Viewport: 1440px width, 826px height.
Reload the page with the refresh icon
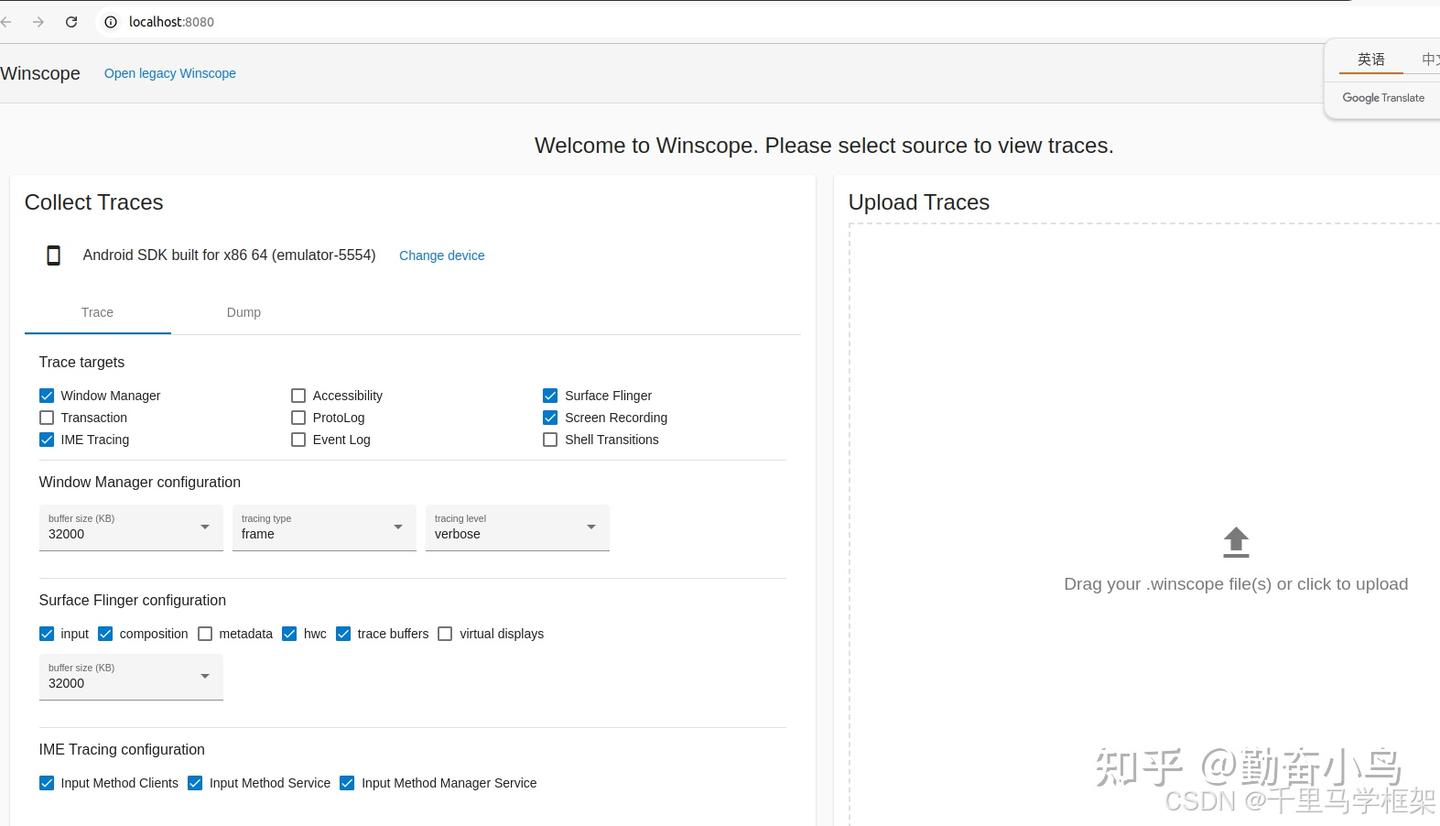point(71,22)
